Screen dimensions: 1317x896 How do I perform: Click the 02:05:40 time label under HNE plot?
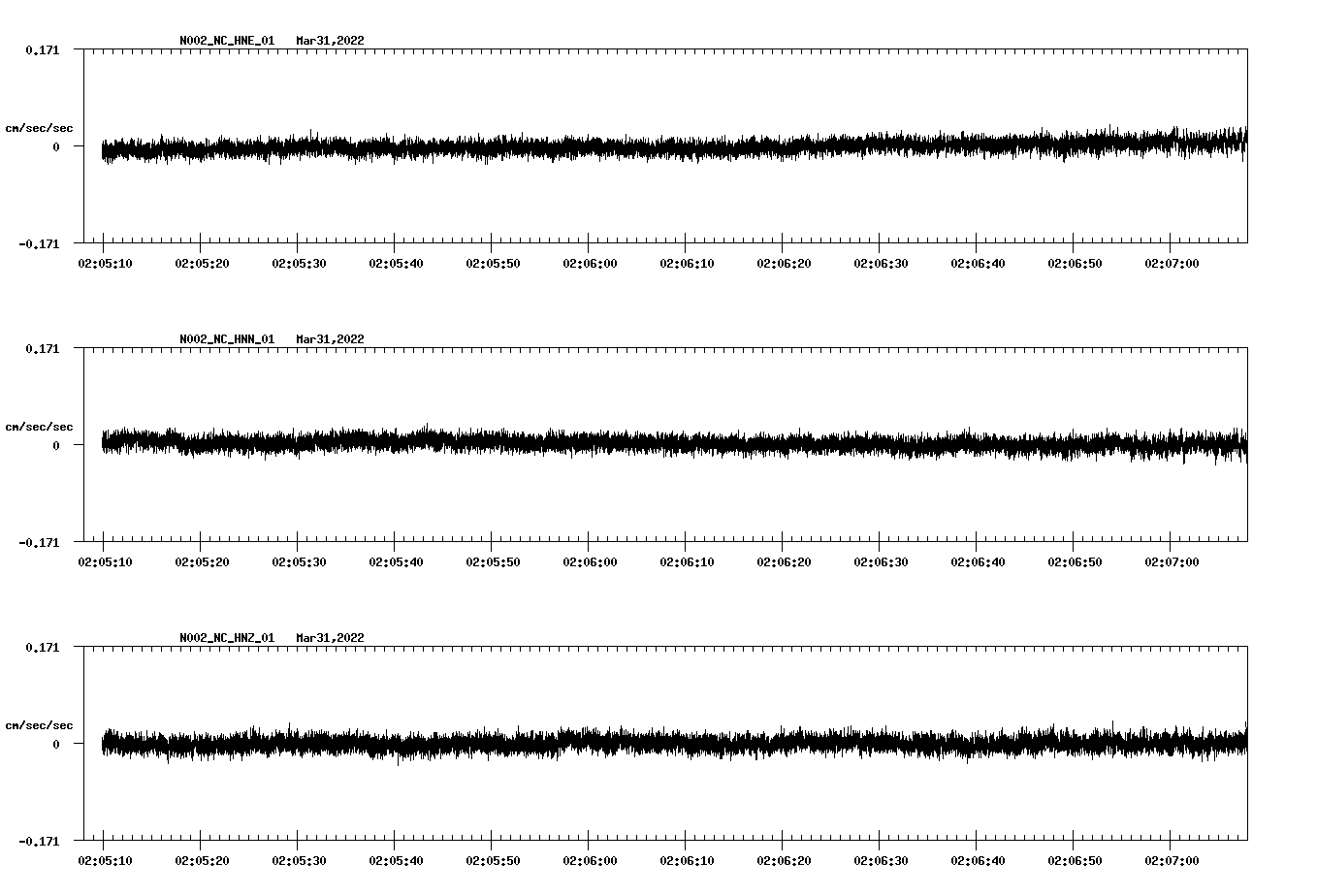(396, 263)
